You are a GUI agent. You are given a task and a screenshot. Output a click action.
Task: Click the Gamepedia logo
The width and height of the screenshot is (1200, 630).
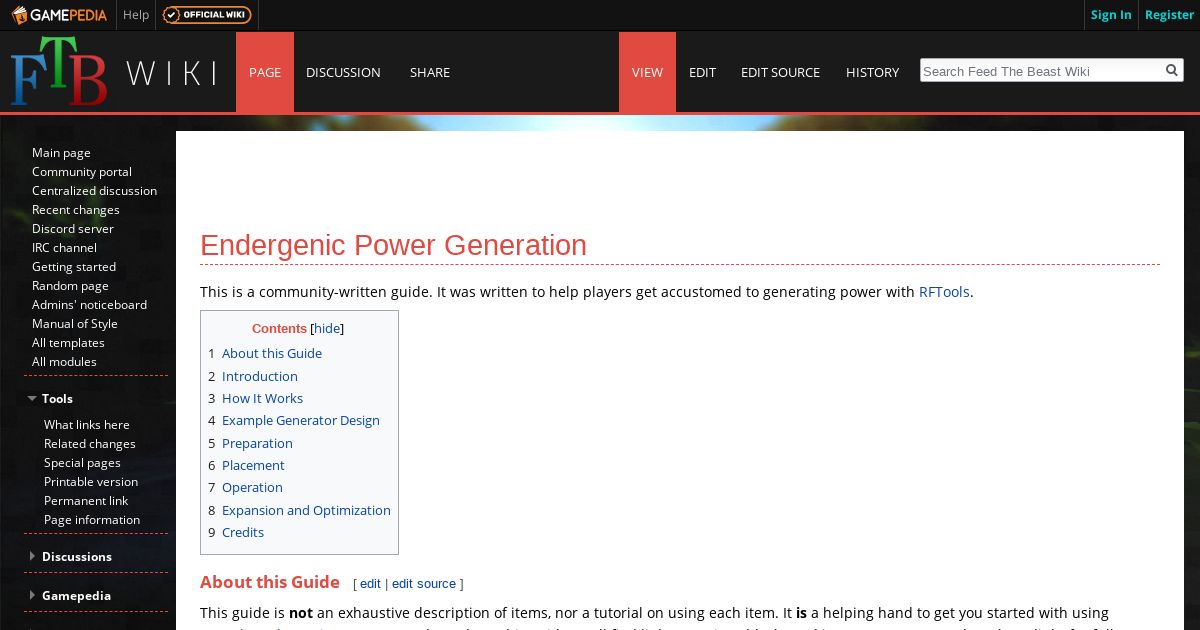[x=58, y=15]
